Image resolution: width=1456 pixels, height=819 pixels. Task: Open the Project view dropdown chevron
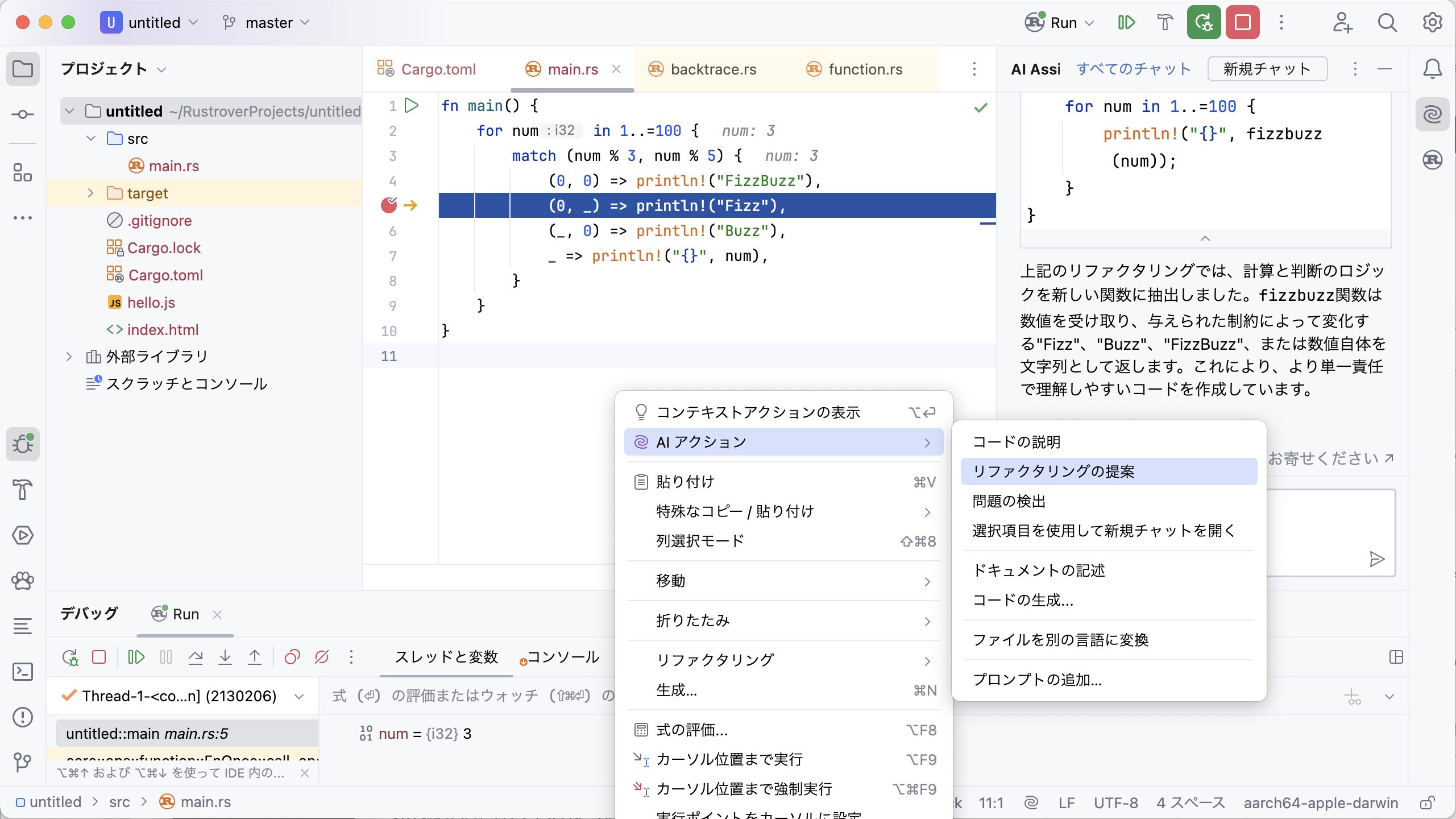pos(161,70)
